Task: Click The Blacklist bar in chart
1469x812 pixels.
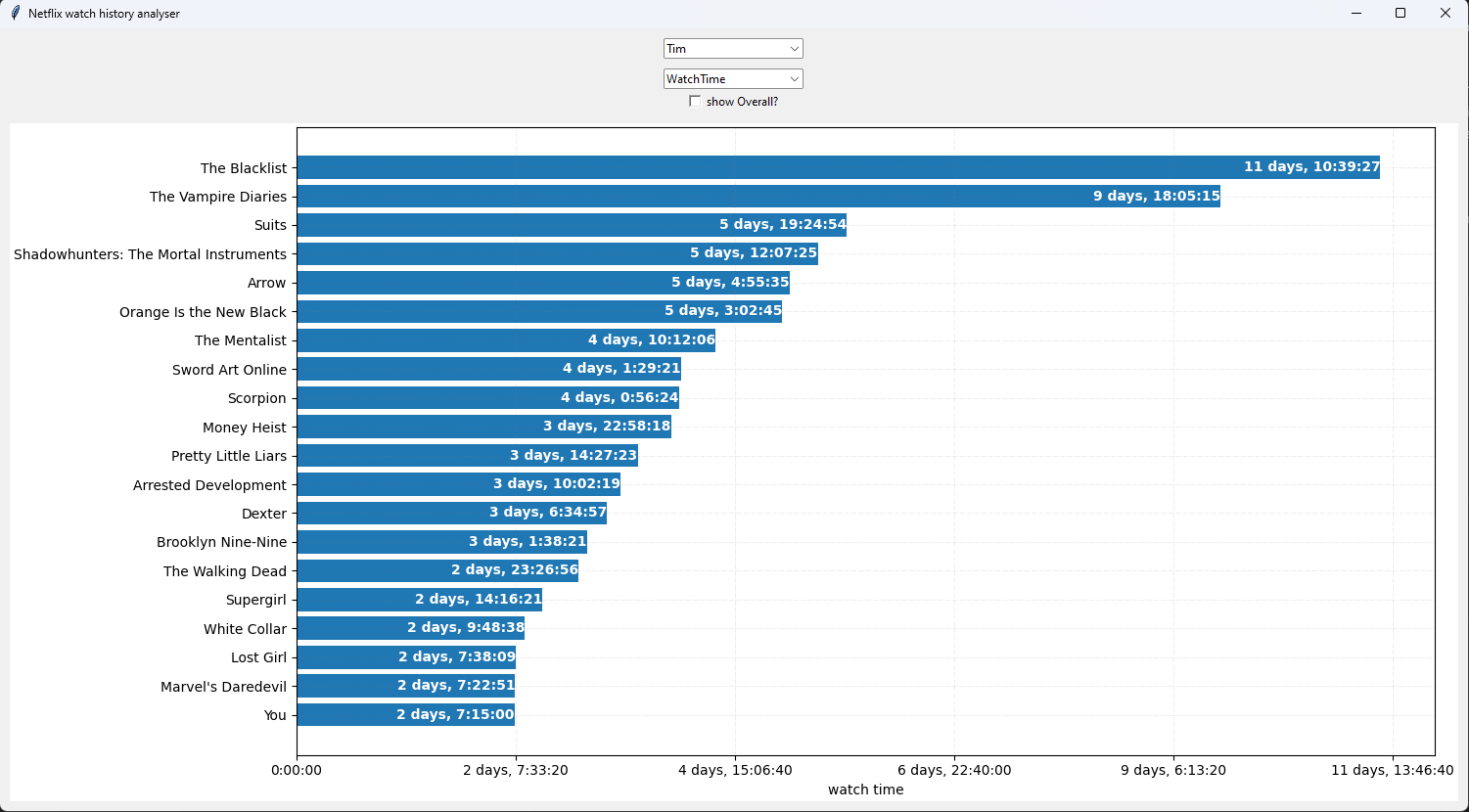Action: [838, 167]
